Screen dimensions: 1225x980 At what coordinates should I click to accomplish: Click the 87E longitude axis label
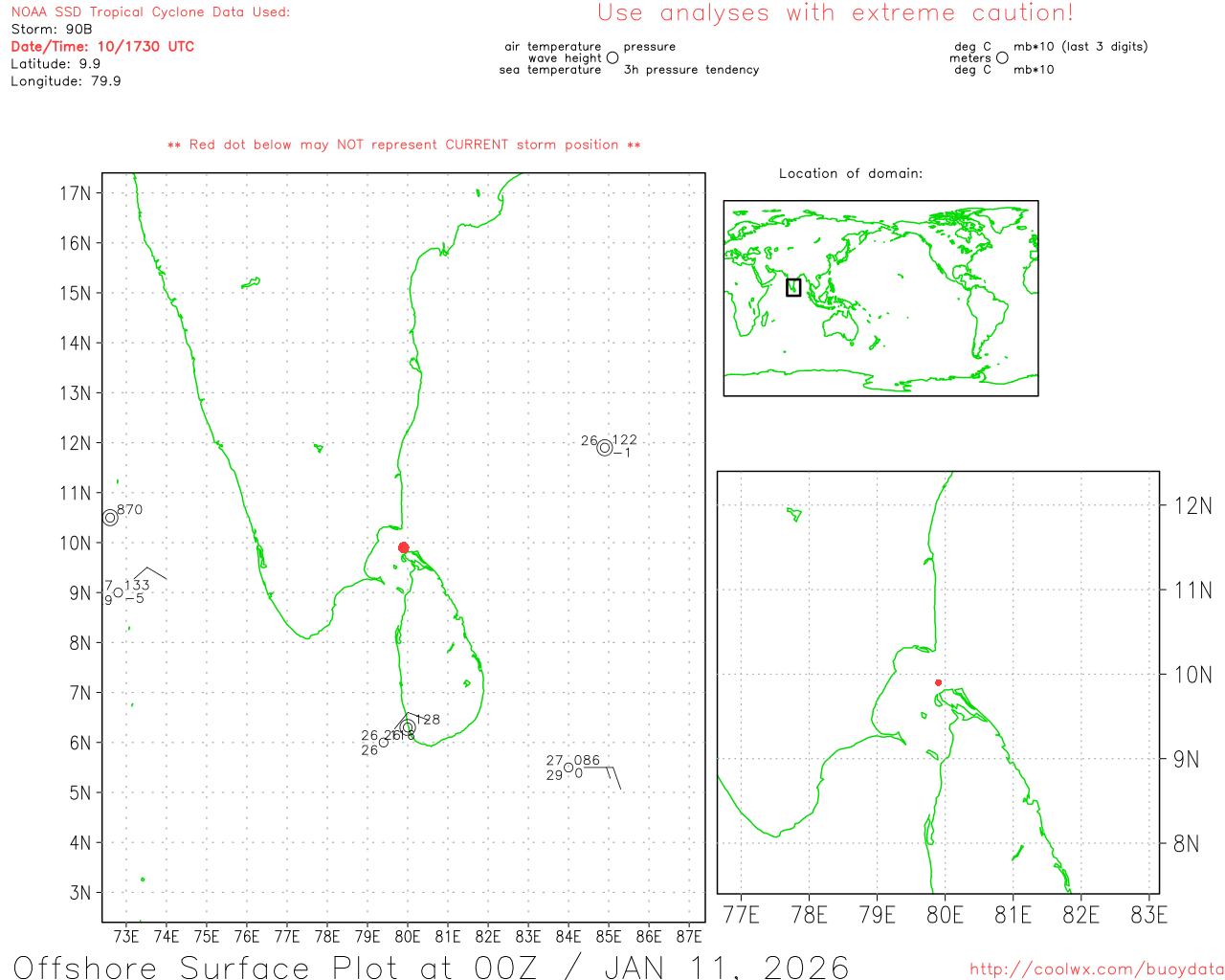(x=689, y=936)
